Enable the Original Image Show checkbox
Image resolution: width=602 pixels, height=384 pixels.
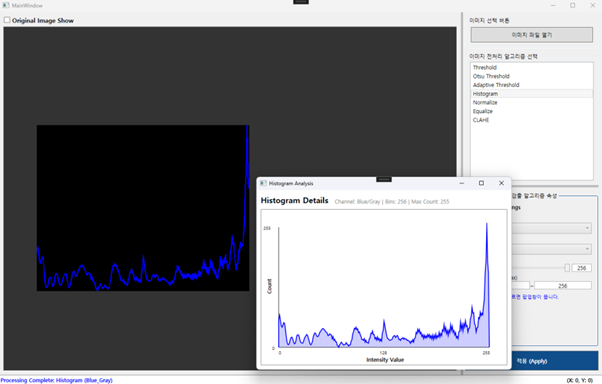click(7, 20)
